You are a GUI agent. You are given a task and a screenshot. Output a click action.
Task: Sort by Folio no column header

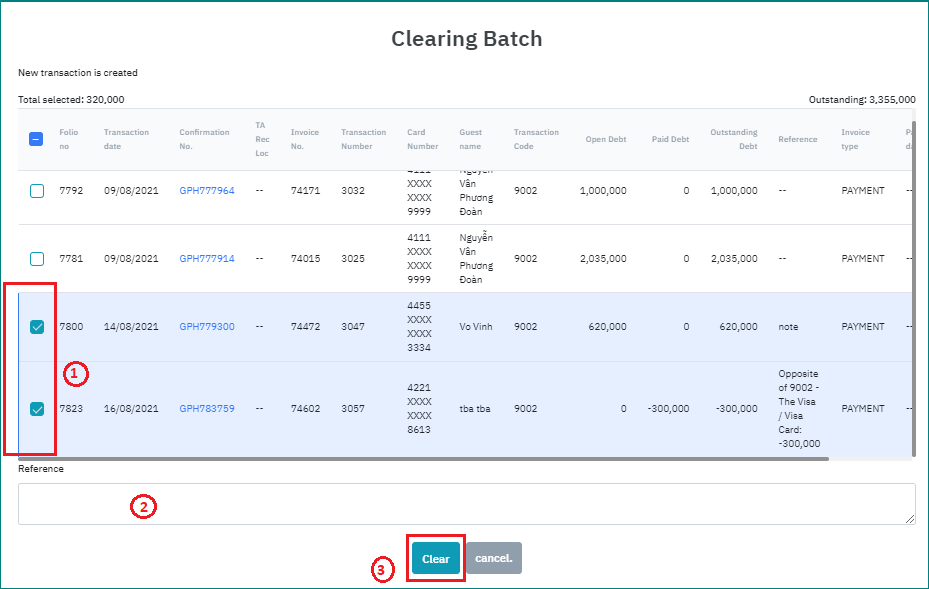(68, 139)
